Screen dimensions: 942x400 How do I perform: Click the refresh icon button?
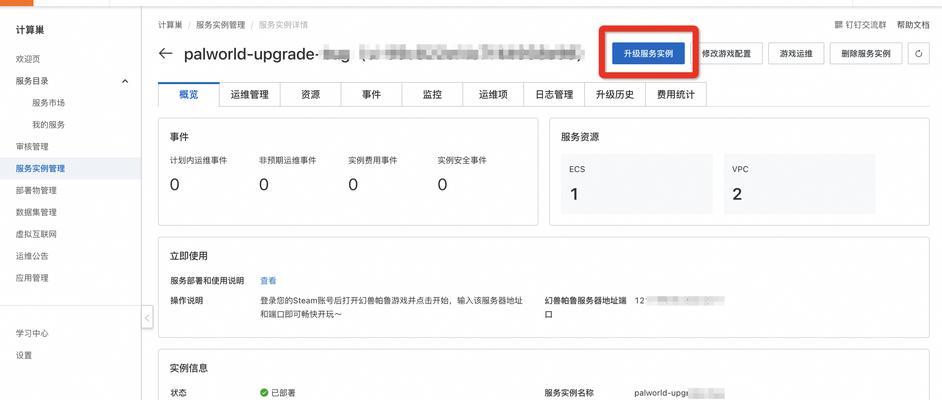pyautogui.click(x=919, y=53)
